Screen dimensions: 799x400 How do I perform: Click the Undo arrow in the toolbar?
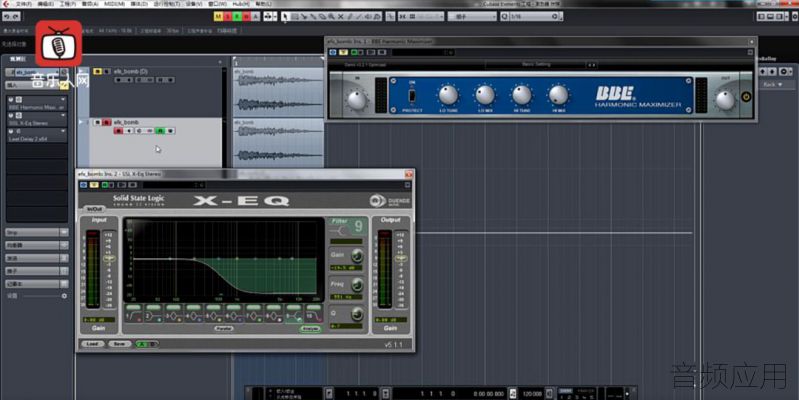[7, 16]
